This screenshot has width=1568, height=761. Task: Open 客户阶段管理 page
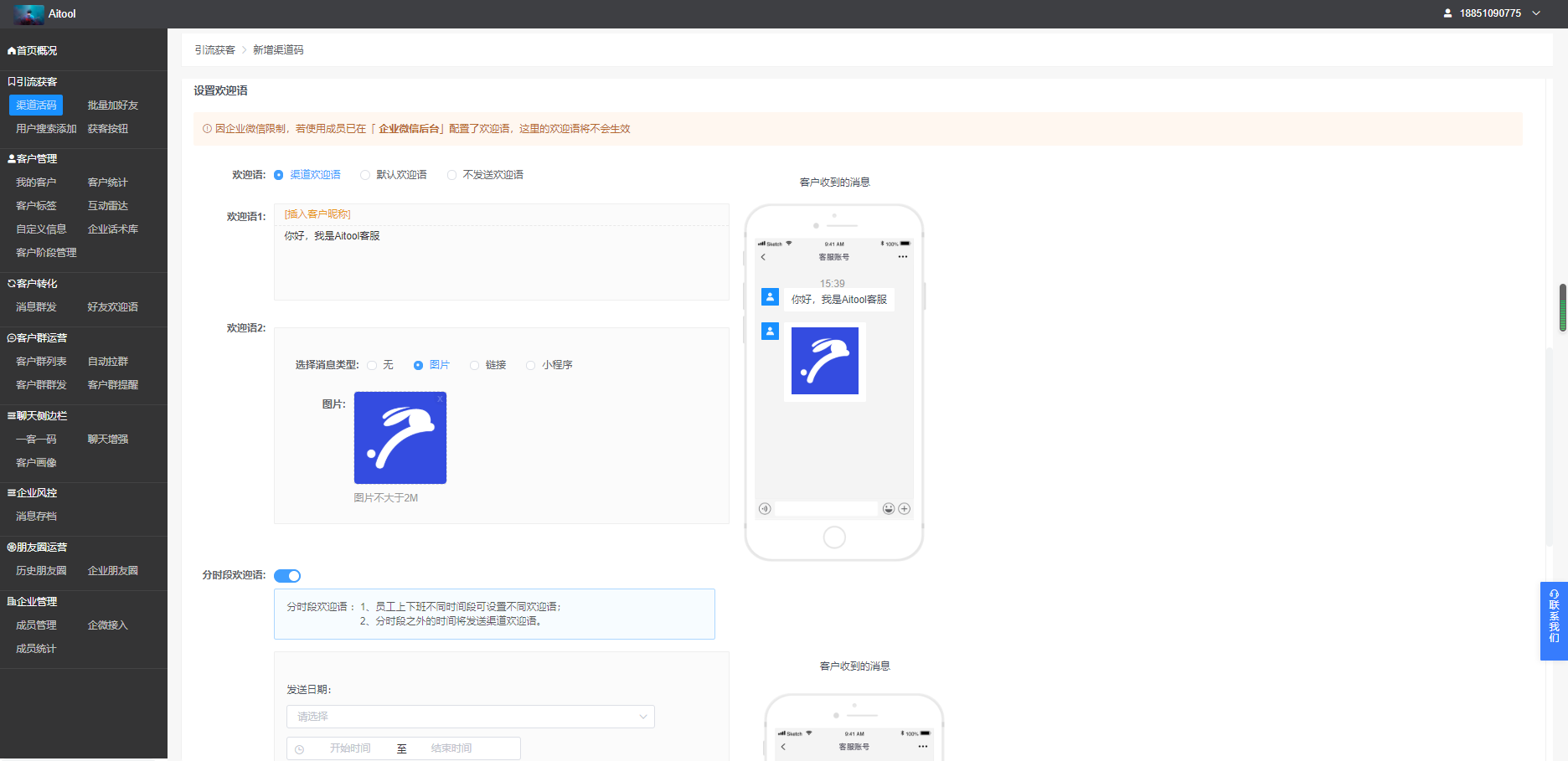(x=46, y=253)
